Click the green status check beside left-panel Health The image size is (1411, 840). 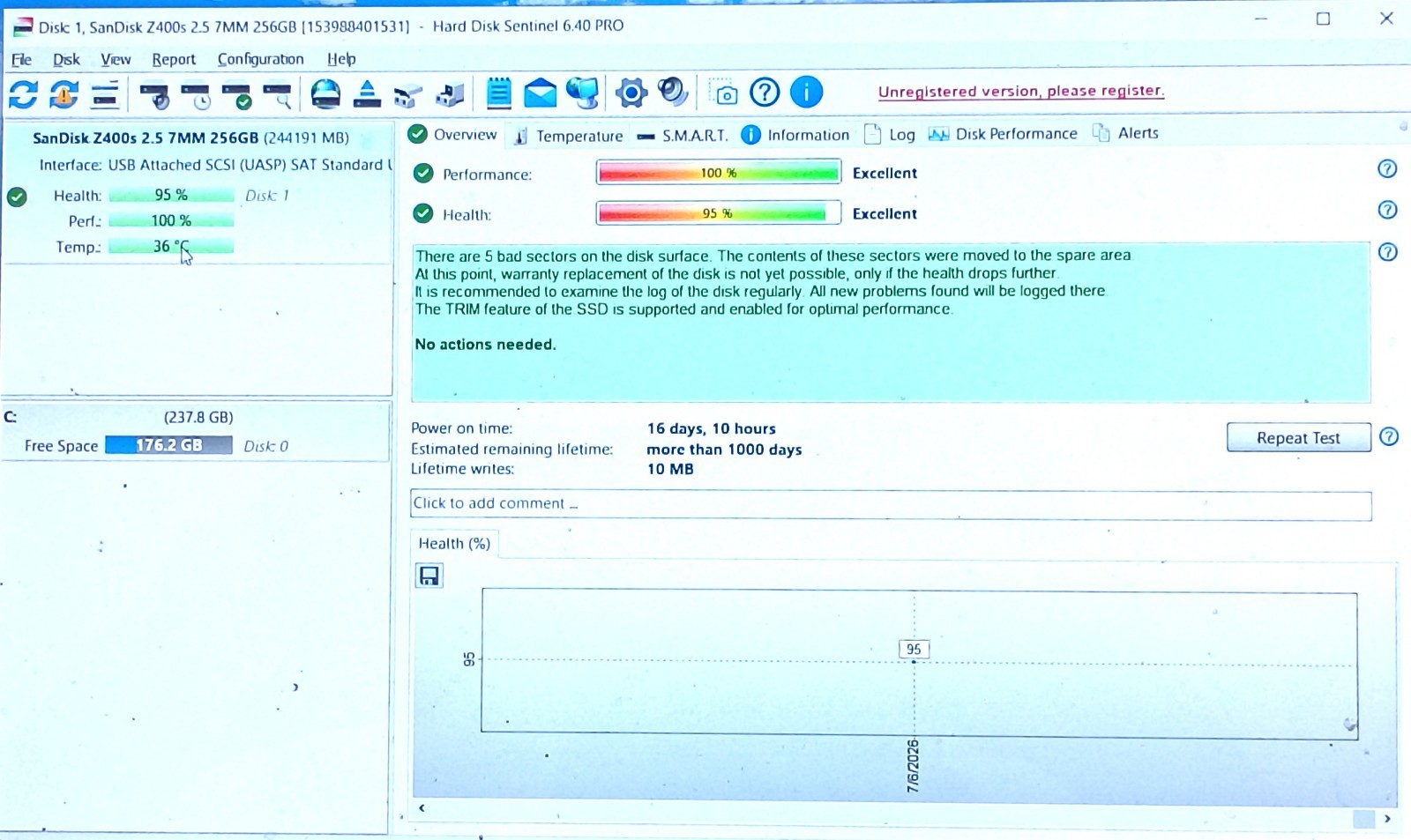(x=17, y=197)
